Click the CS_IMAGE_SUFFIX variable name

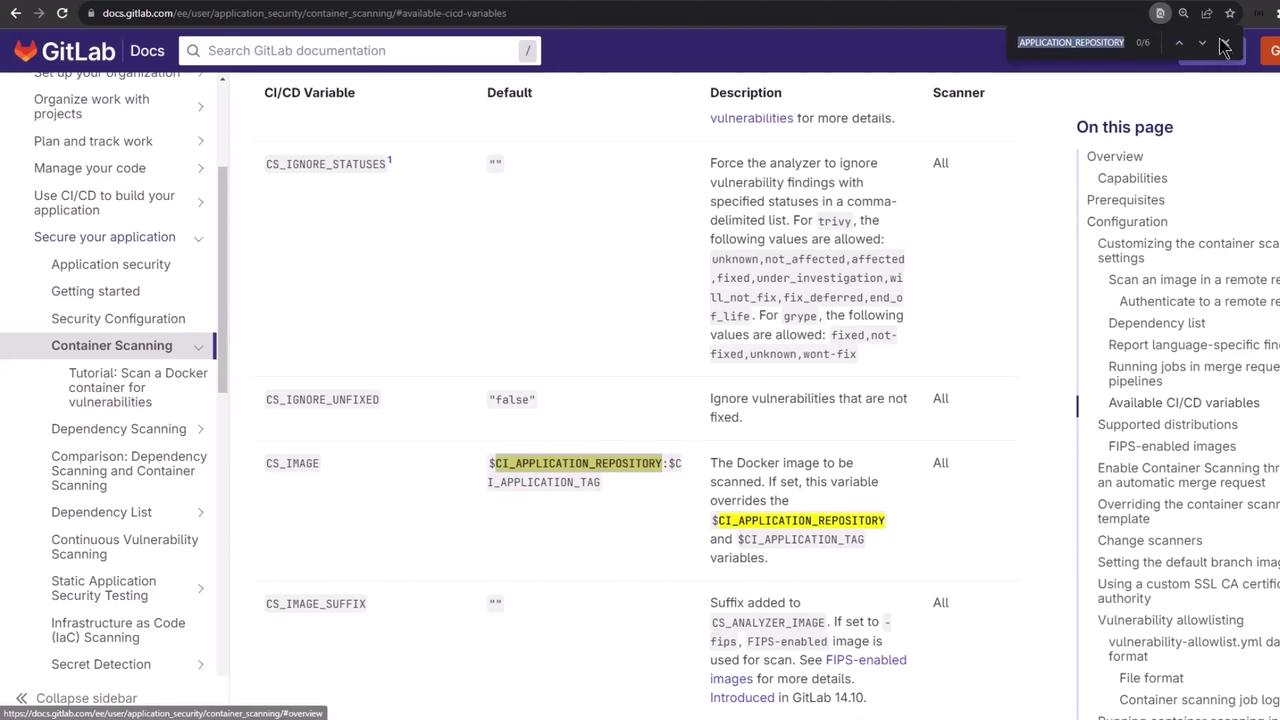(x=316, y=604)
